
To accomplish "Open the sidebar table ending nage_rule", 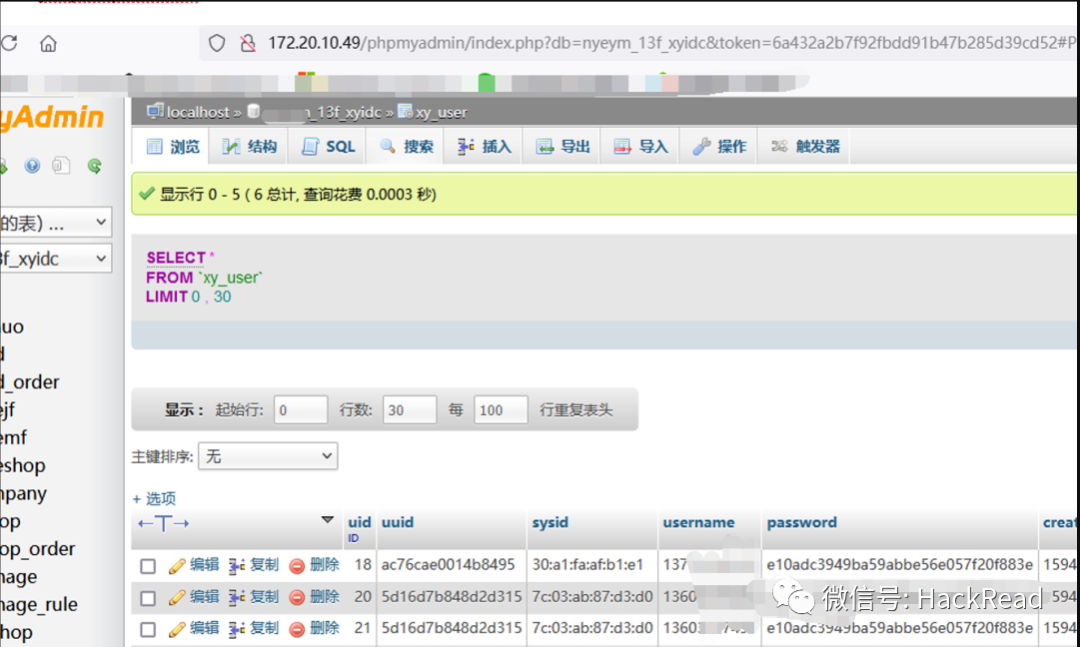I will pos(39,605).
